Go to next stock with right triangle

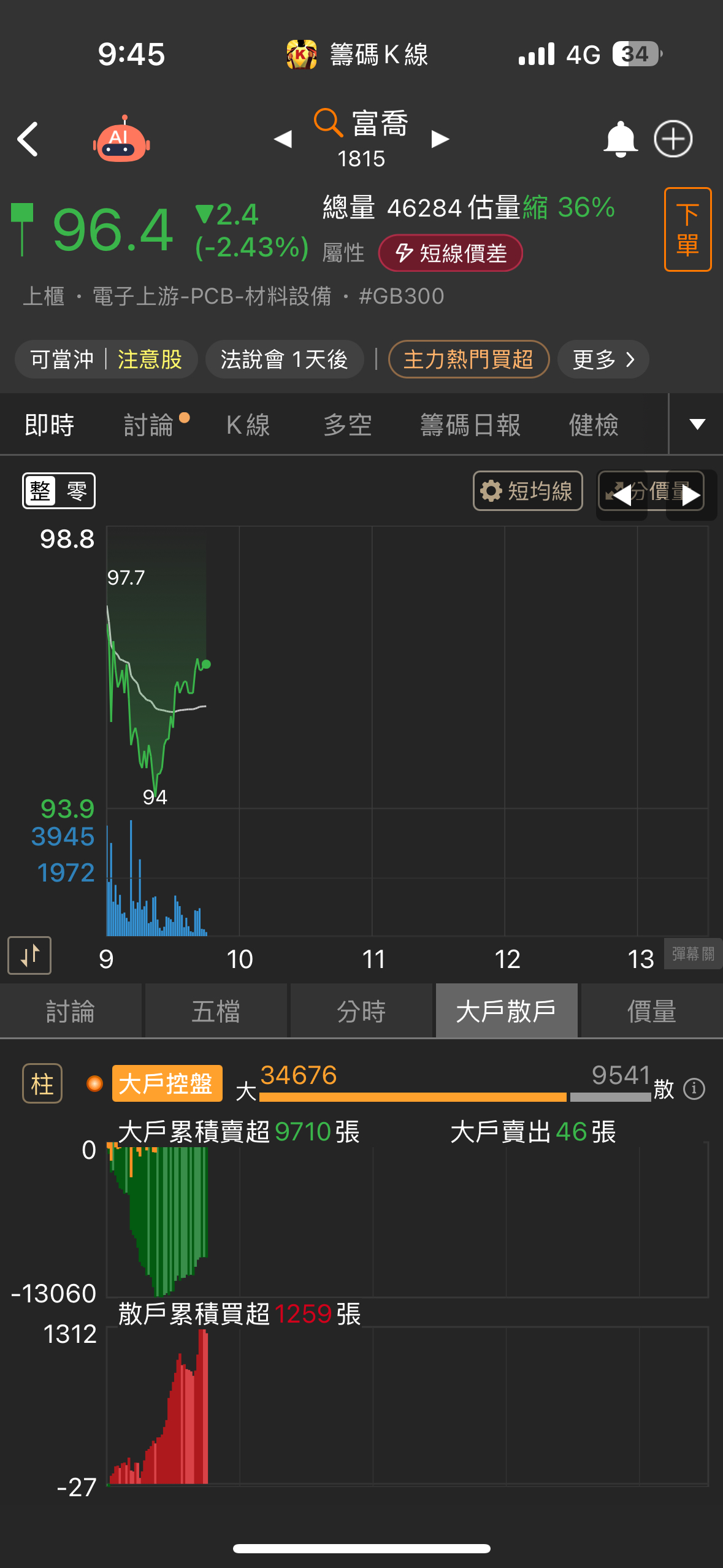(440, 139)
